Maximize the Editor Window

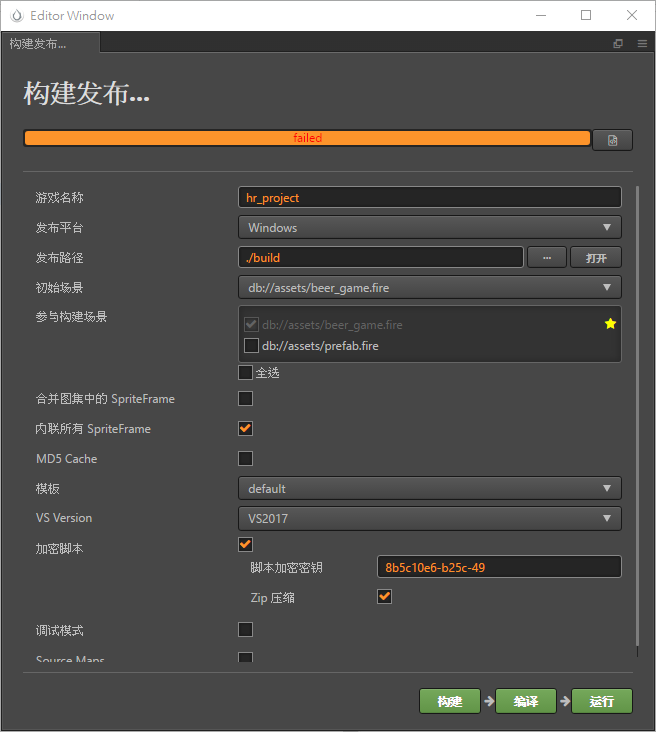pos(586,15)
